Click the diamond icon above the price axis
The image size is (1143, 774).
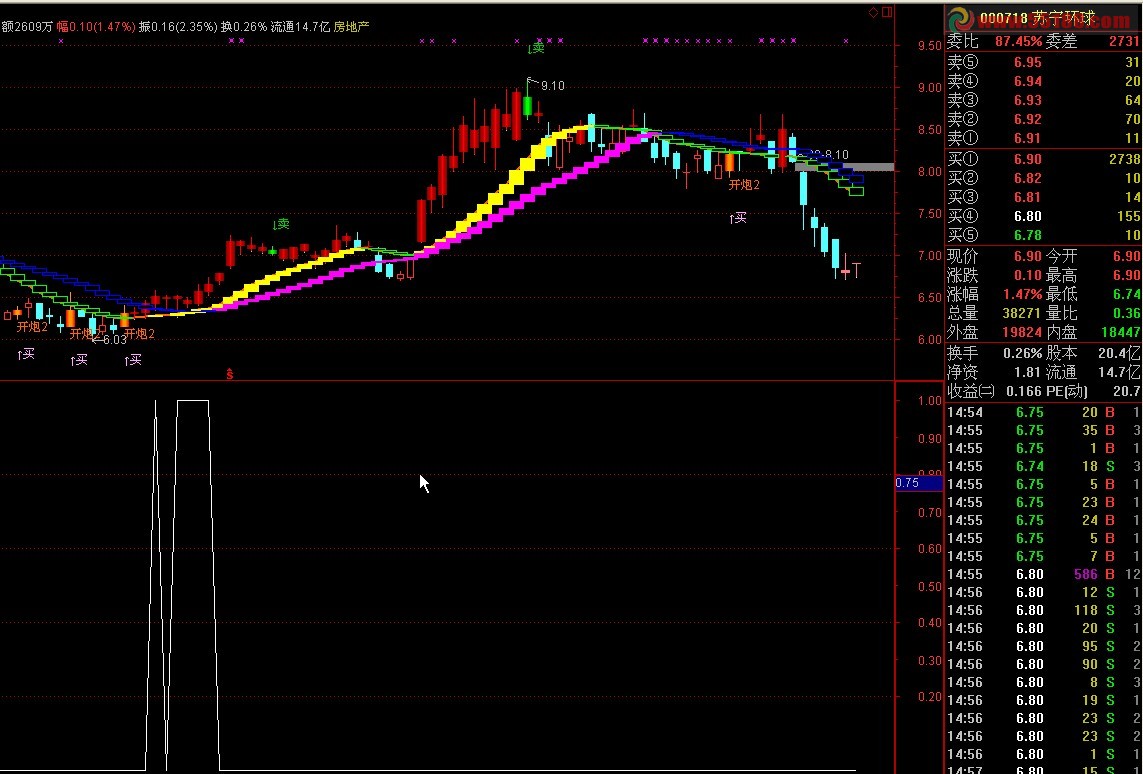tap(872, 12)
